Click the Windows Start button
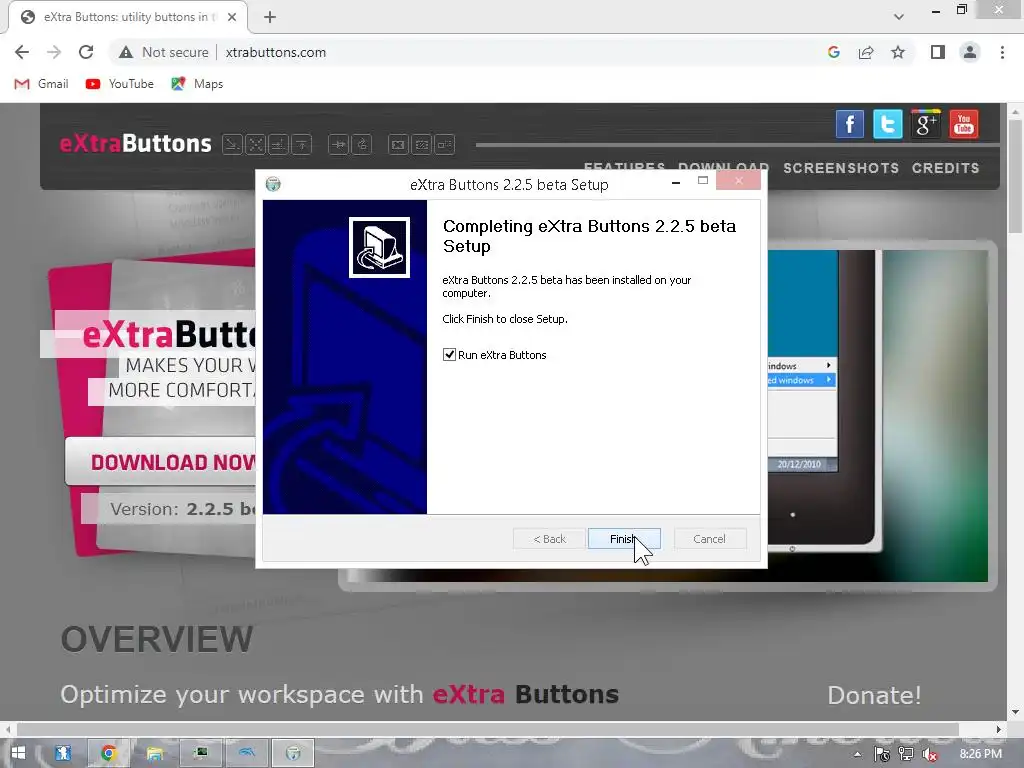The width and height of the screenshot is (1024, 768). pos(18,753)
